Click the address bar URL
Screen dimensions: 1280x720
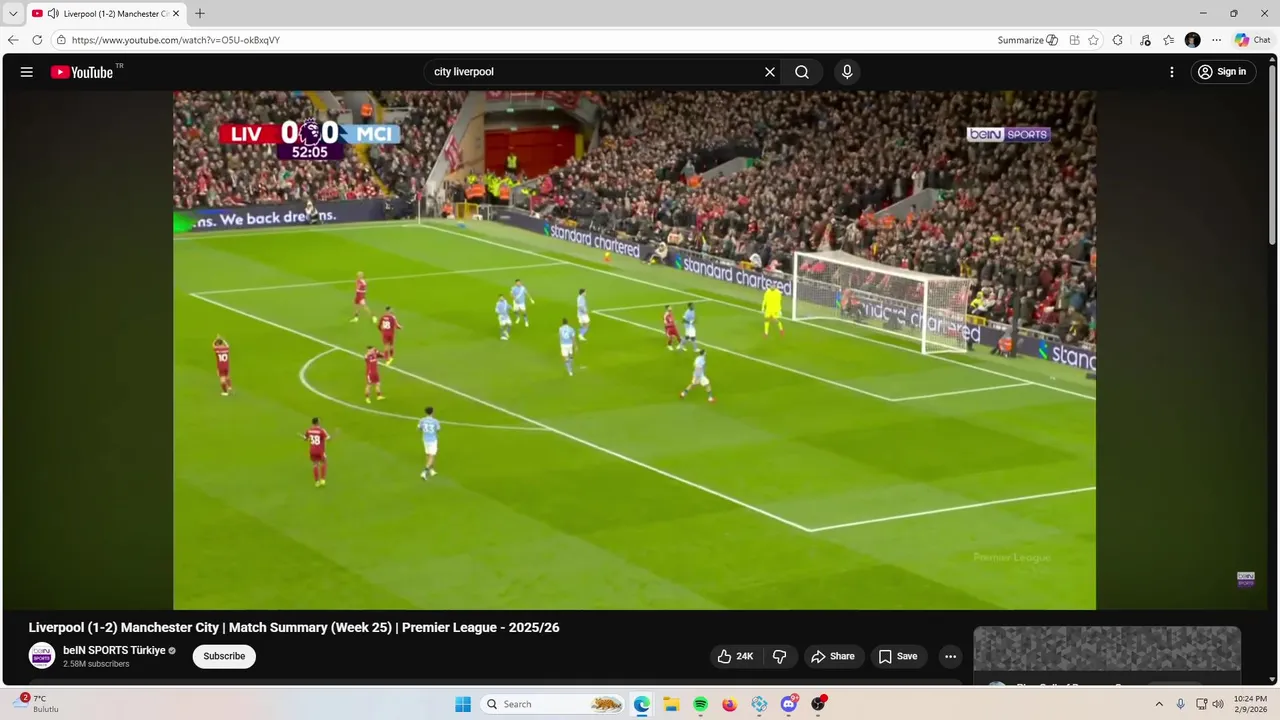coord(176,40)
